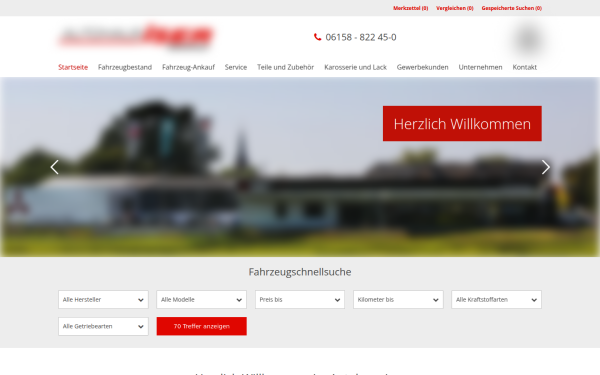600x375 pixels.
Task: Click the phone icon beside the number
Action: [317, 37]
